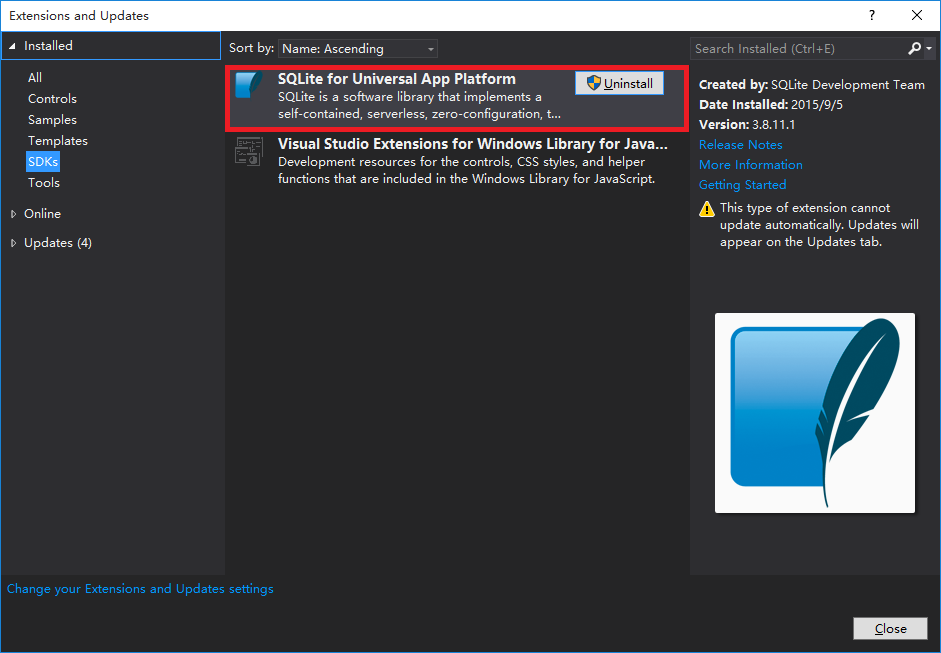Expand the Updates (4) category
The image size is (941, 653).
pyautogui.click(x=13, y=243)
